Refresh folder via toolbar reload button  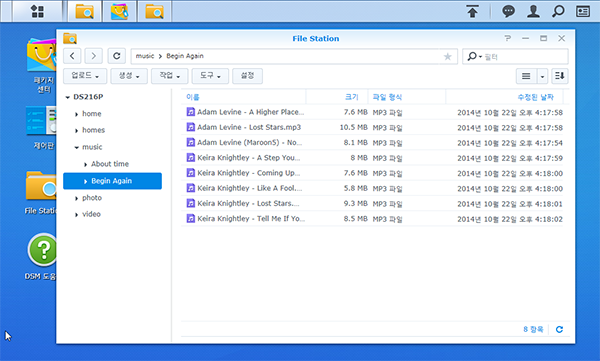coord(117,56)
